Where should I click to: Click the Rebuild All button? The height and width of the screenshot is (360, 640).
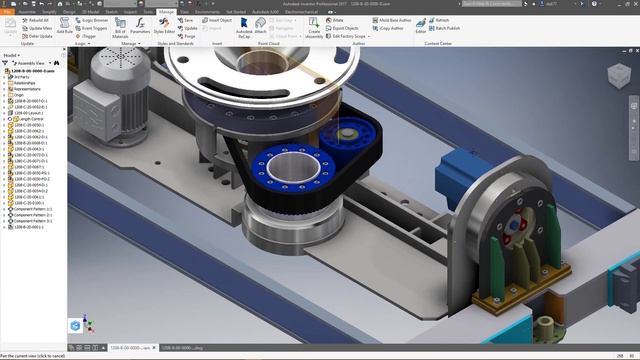click(36, 20)
